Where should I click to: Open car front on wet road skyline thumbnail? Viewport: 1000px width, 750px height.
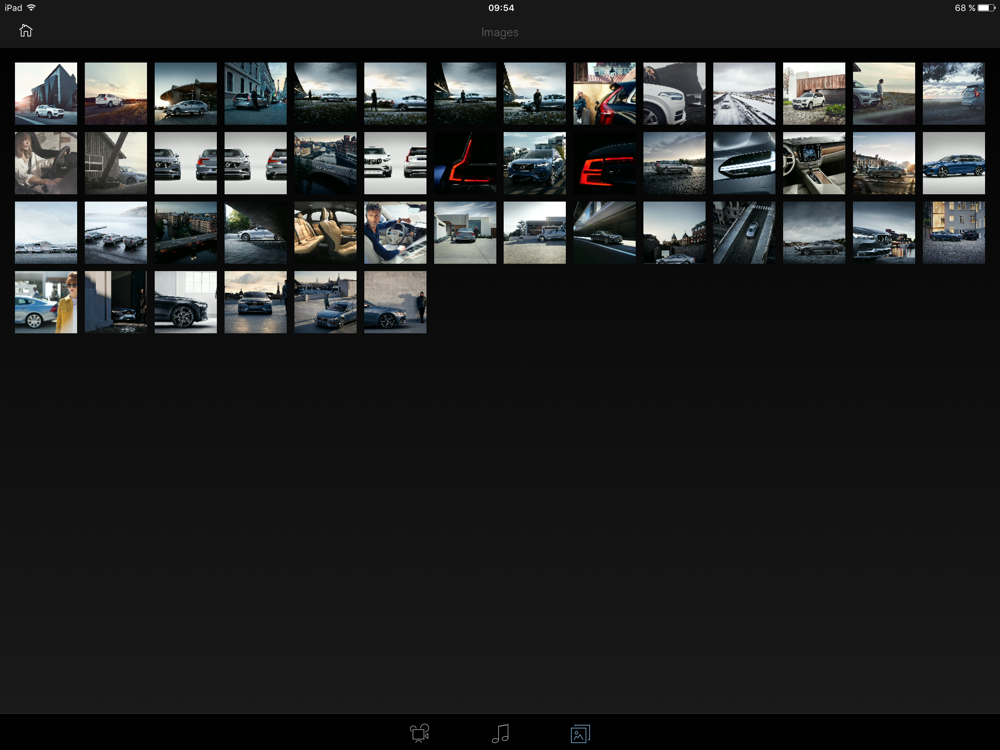click(x=255, y=302)
